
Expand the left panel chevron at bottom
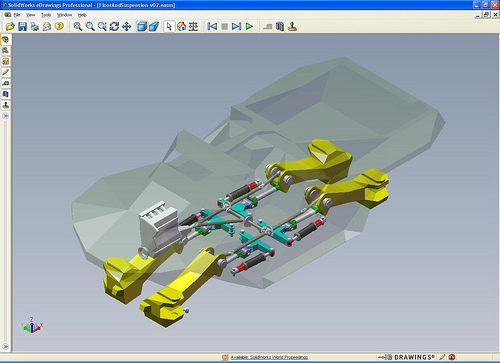click(5, 347)
